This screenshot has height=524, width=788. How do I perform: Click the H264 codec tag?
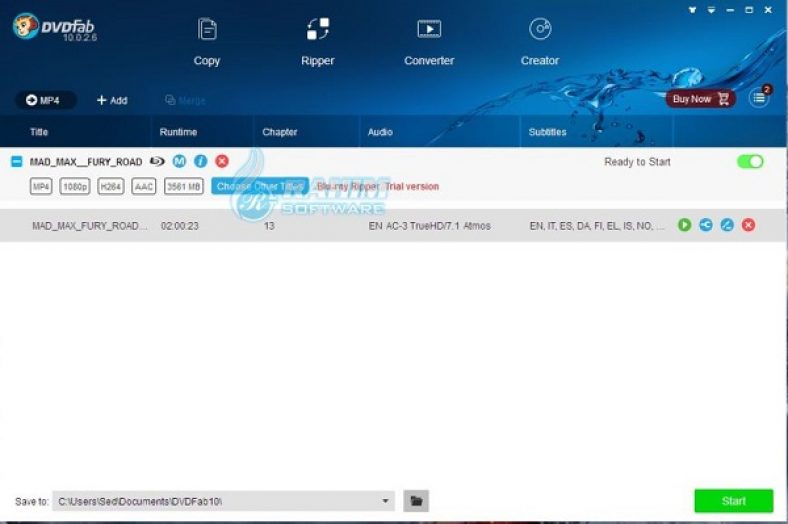click(x=111, y=186)
